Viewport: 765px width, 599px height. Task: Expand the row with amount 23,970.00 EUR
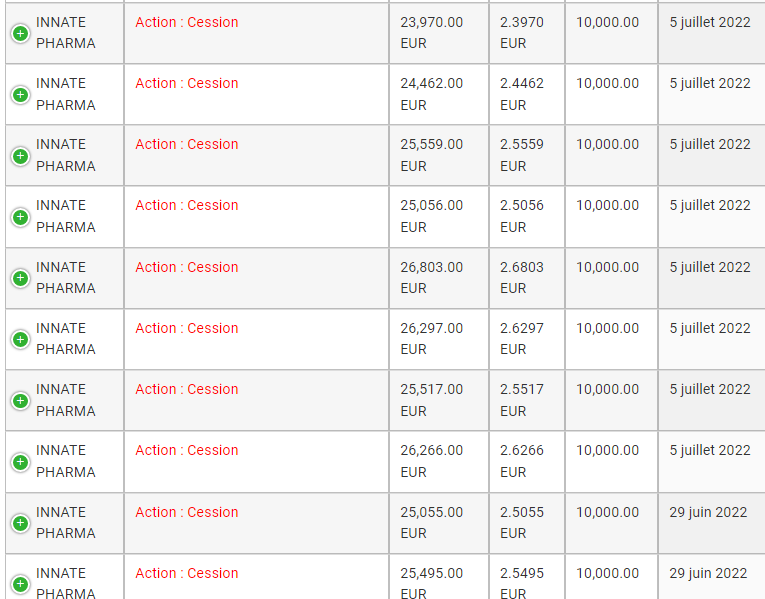[x=20, y=34]
